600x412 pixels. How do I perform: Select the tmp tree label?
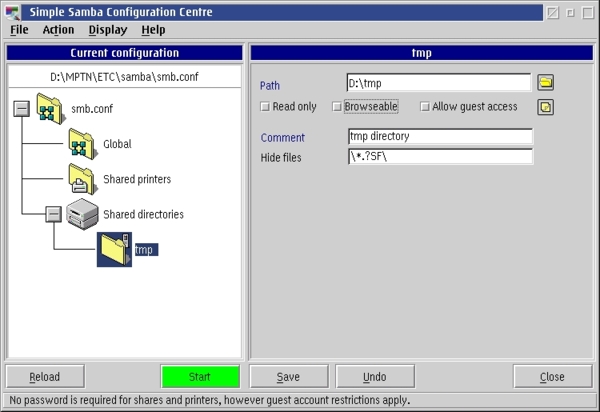(x=146, y=250)
